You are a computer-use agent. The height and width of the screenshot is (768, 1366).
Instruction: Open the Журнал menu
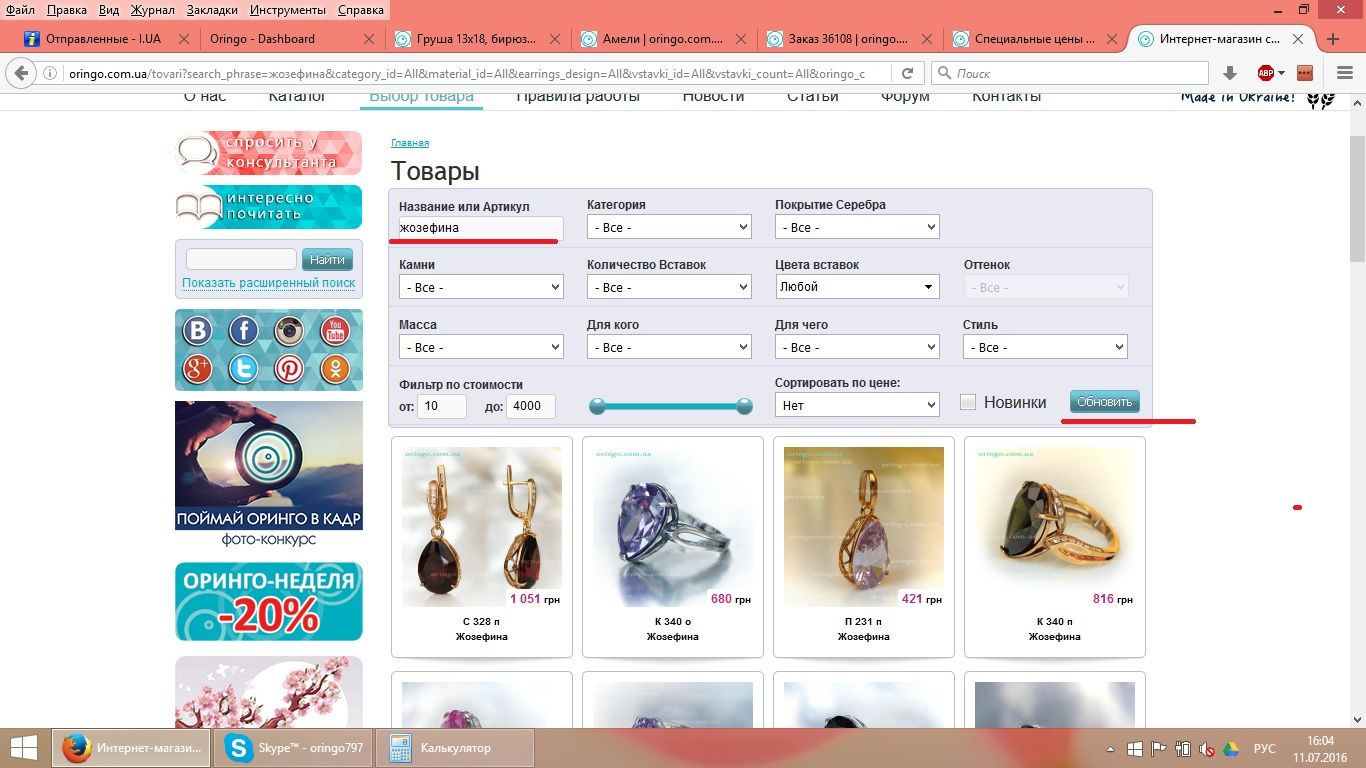(x=152, y=10)
